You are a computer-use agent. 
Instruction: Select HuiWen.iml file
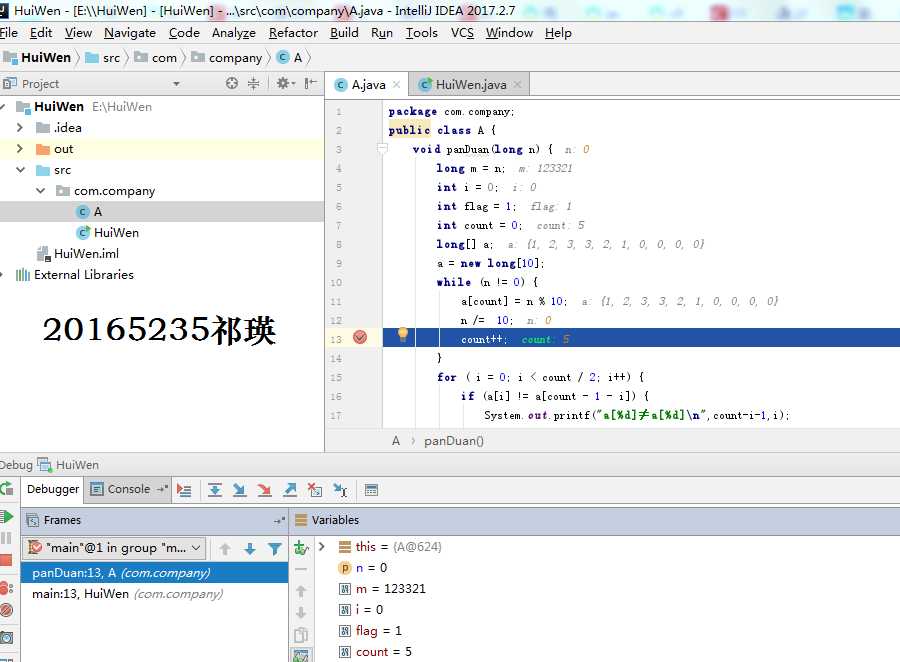pos(78,254)
